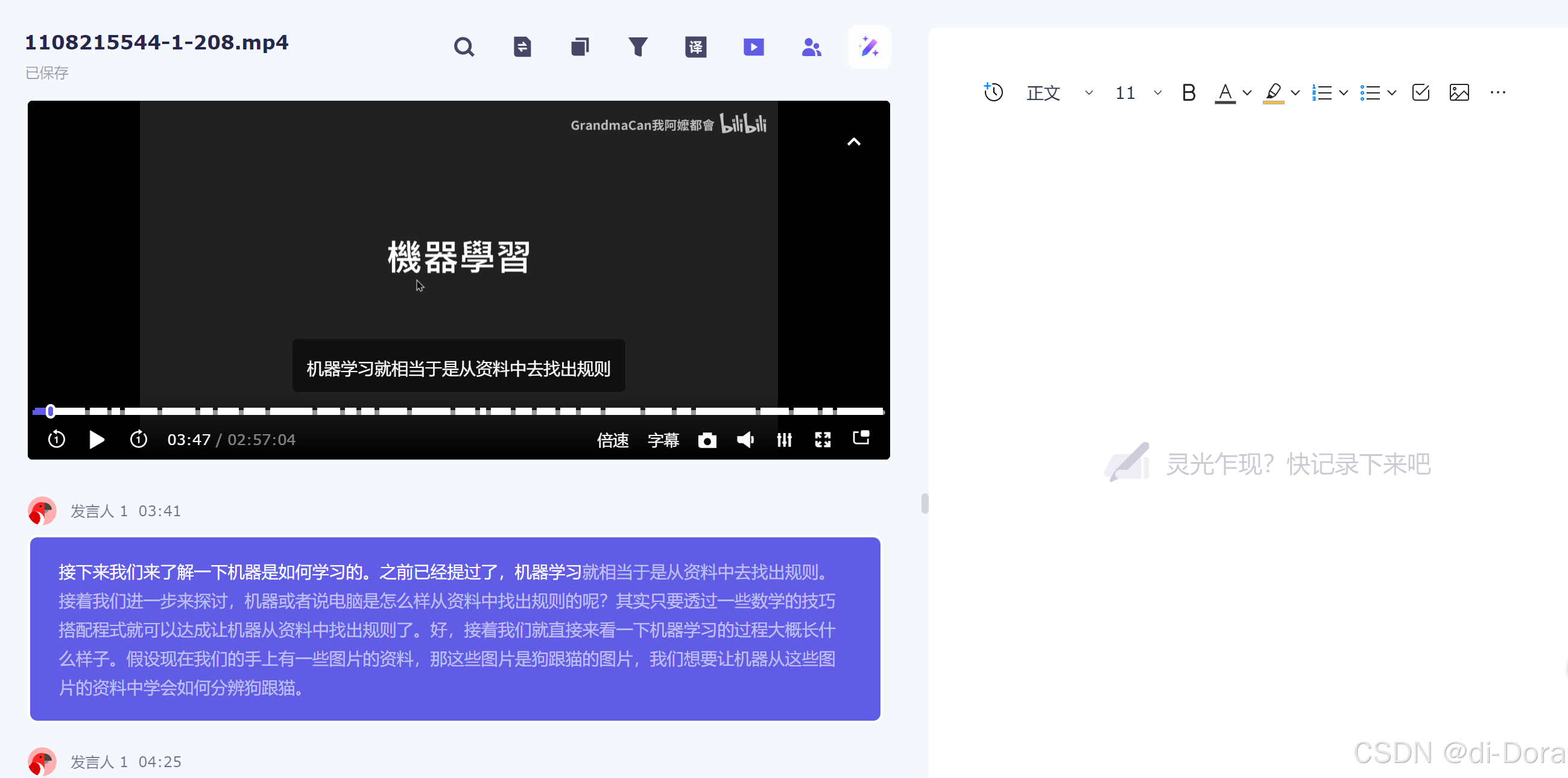Open the AI magic wand tool

pos(868,47)
